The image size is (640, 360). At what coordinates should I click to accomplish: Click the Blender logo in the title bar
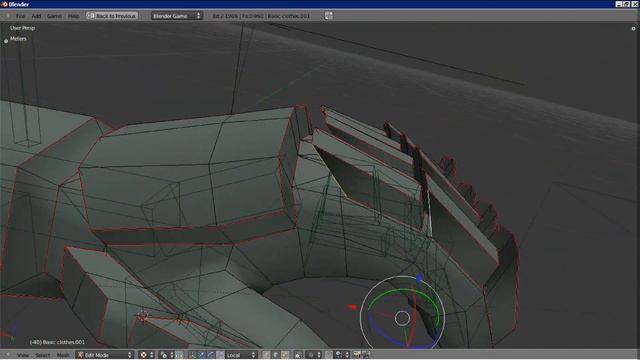point(5,4)
